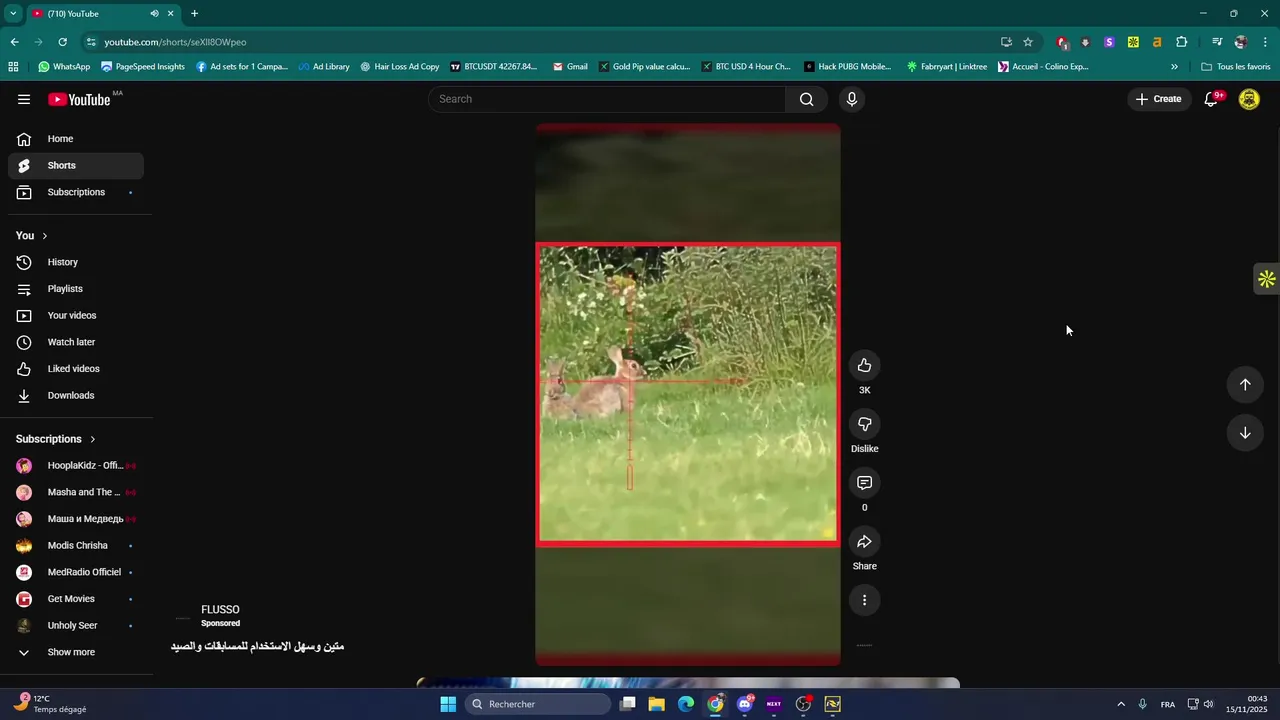
Task: Play or pause the rabbit Short video
Action: [688, 394]
